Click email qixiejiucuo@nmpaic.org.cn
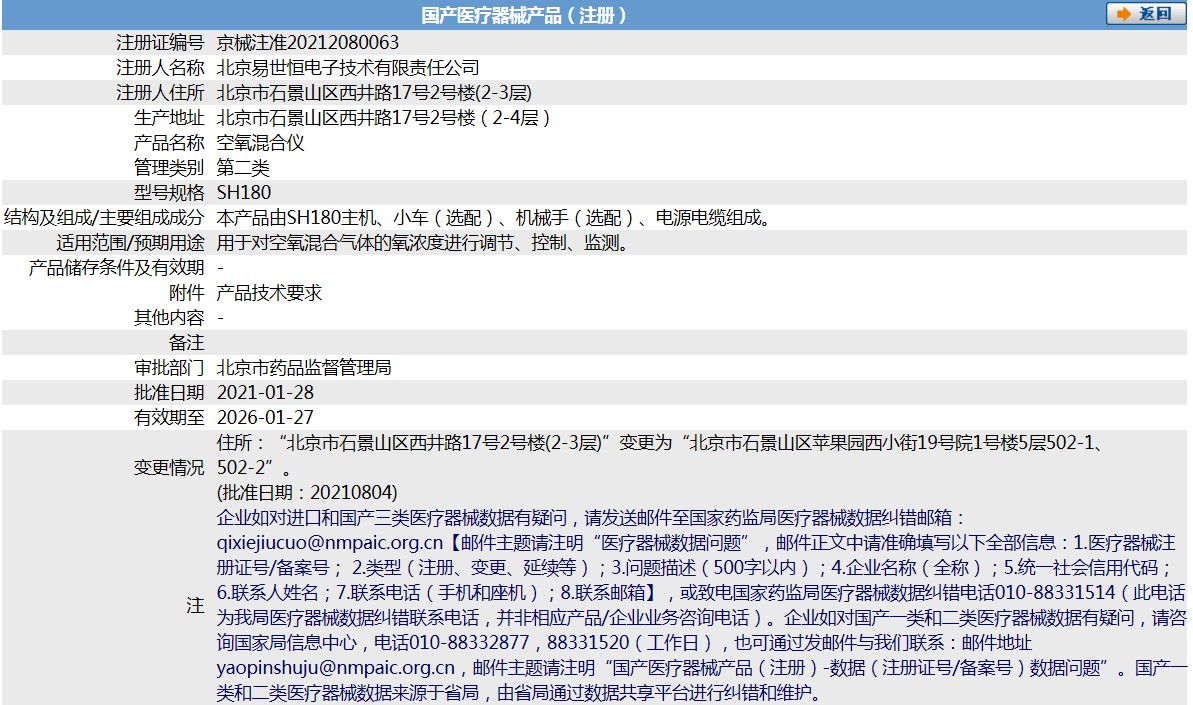This screenshot has height=705, width=1193. pos(329,543)
